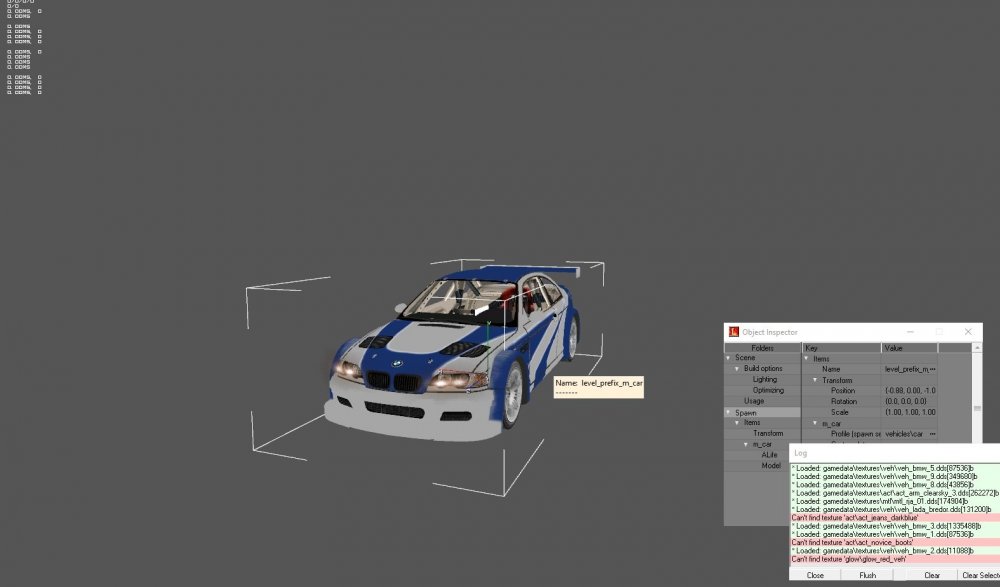
Task: Click the Profile (spawn section) key
Action: pyautogui.click(x=855, y=434)
